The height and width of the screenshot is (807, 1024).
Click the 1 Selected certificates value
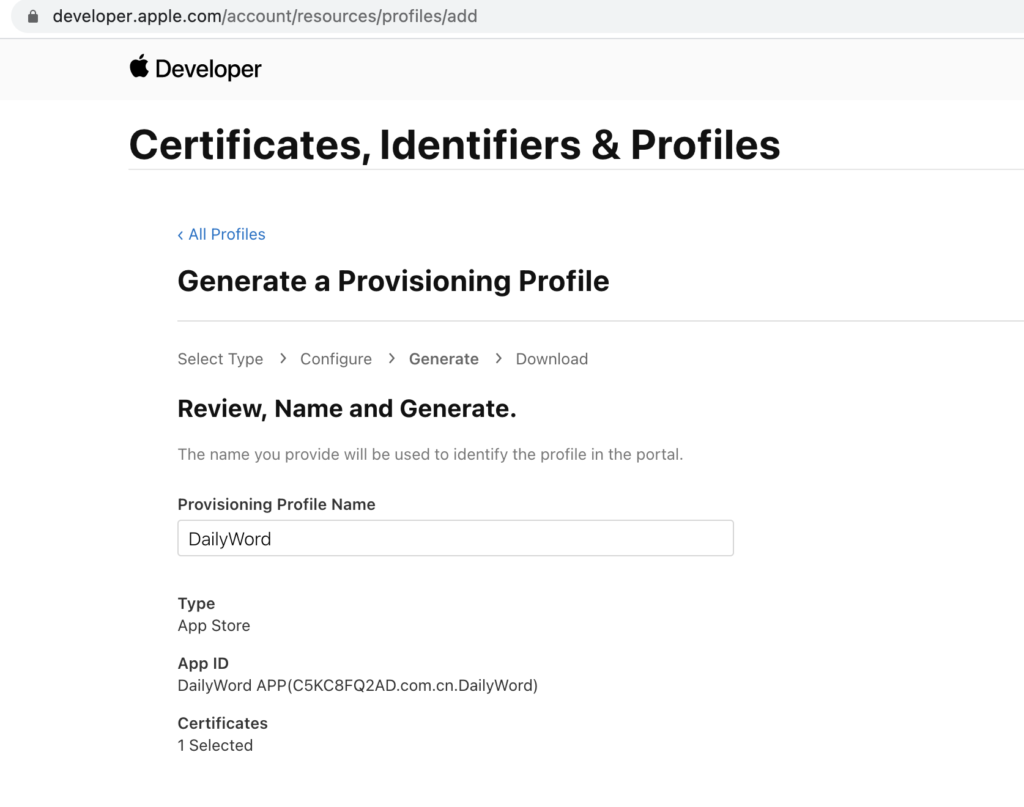point(215,746)
